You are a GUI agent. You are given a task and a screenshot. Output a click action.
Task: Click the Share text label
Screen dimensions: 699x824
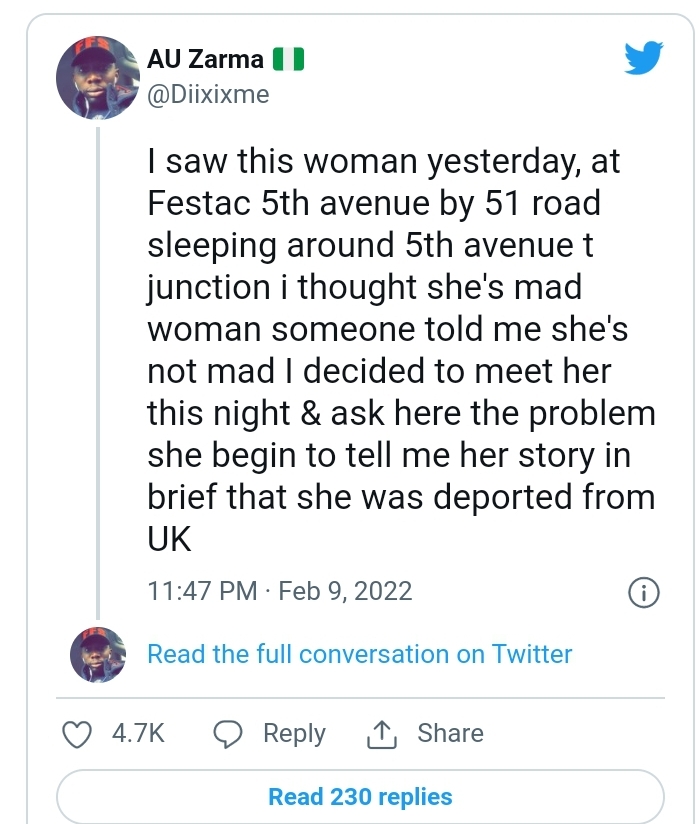pos(450,733)
